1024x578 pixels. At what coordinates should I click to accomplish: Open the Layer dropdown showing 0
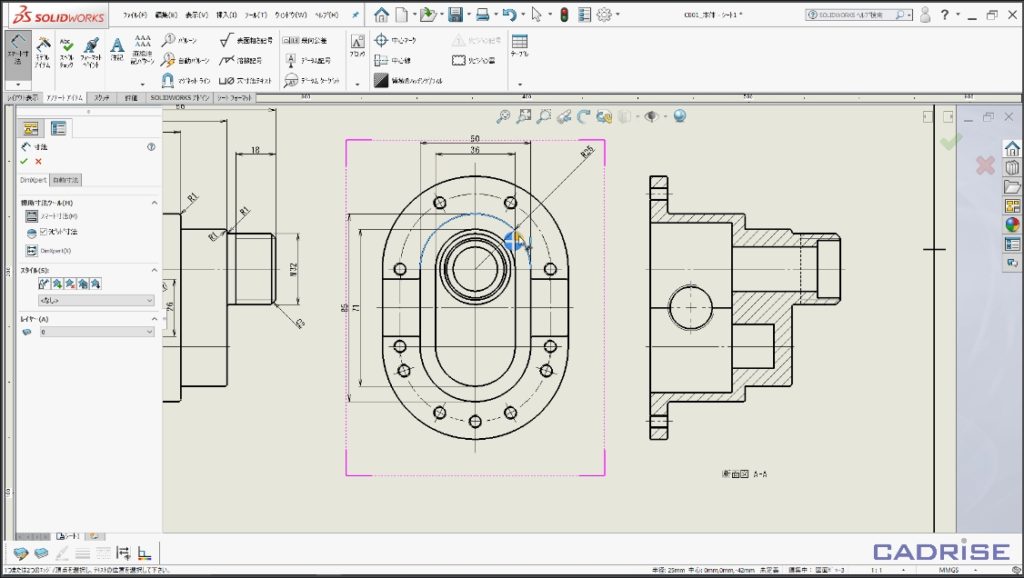[x=95, y=331]
